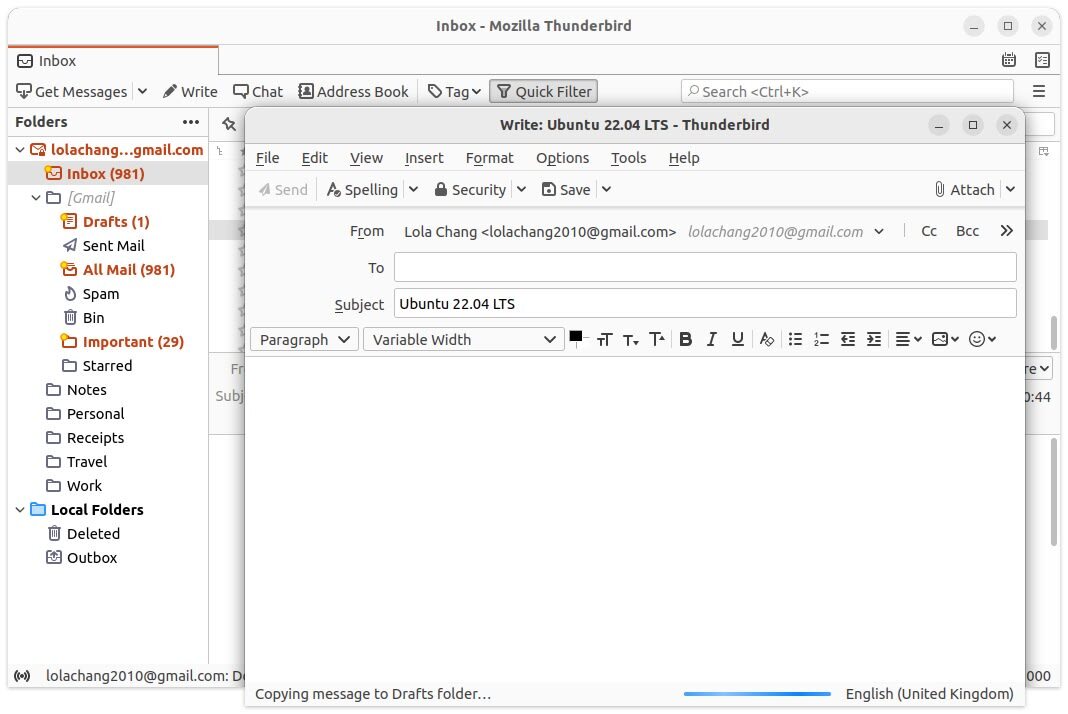1068x714 pixels.
Task: Open the insert emoji smiley menu
Action: pos(981,339)
